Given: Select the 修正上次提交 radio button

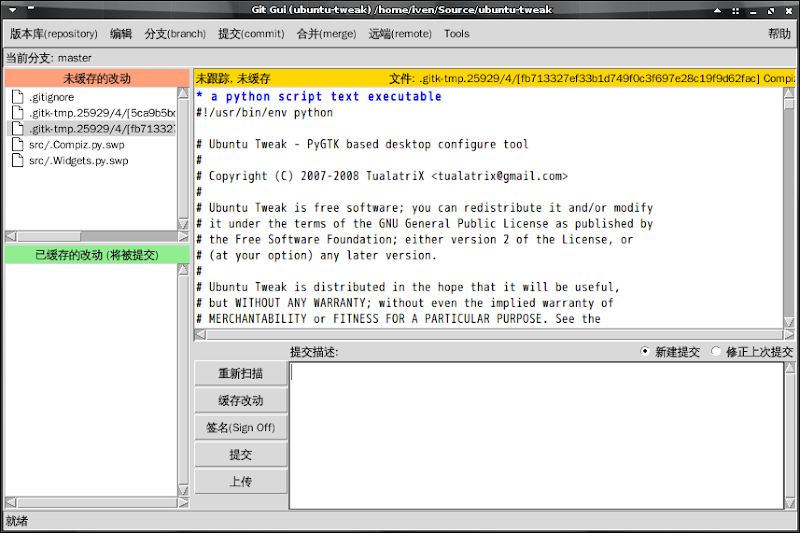Looking at the screenshot, I should click(716, 351).
